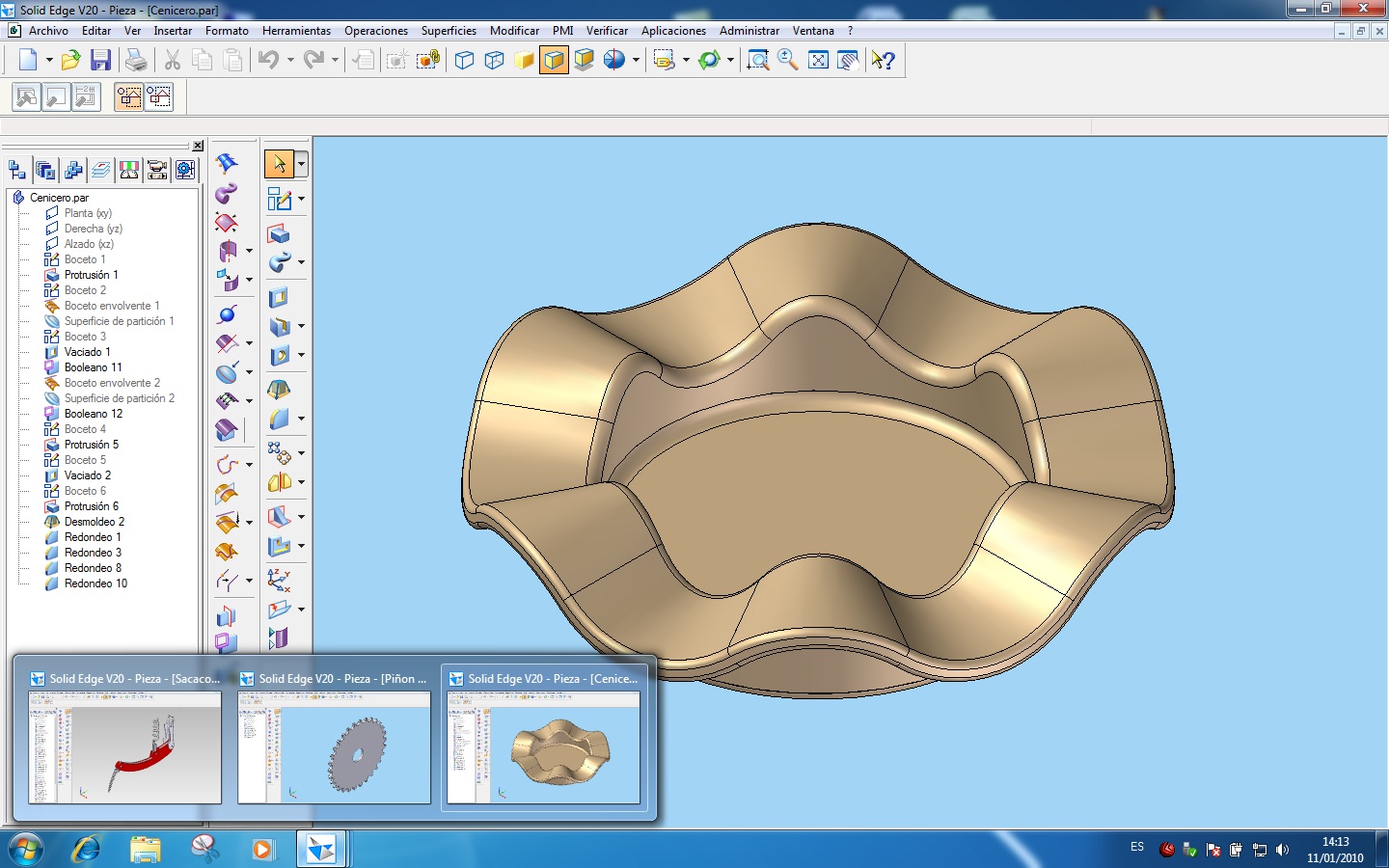Click the Pattern feature tool

point(279,453)
